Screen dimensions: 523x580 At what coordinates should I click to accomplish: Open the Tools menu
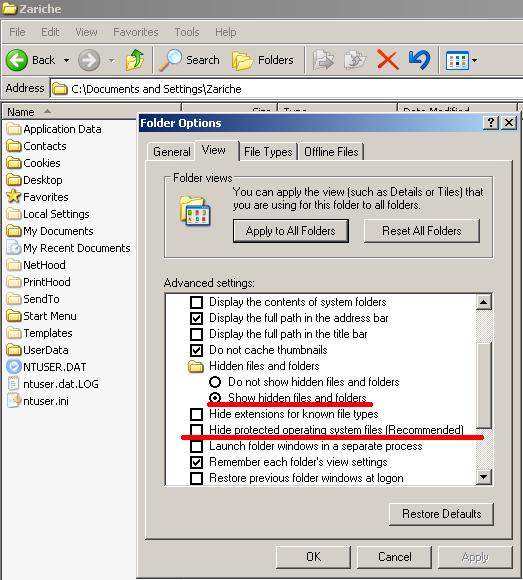coord(187,32)
